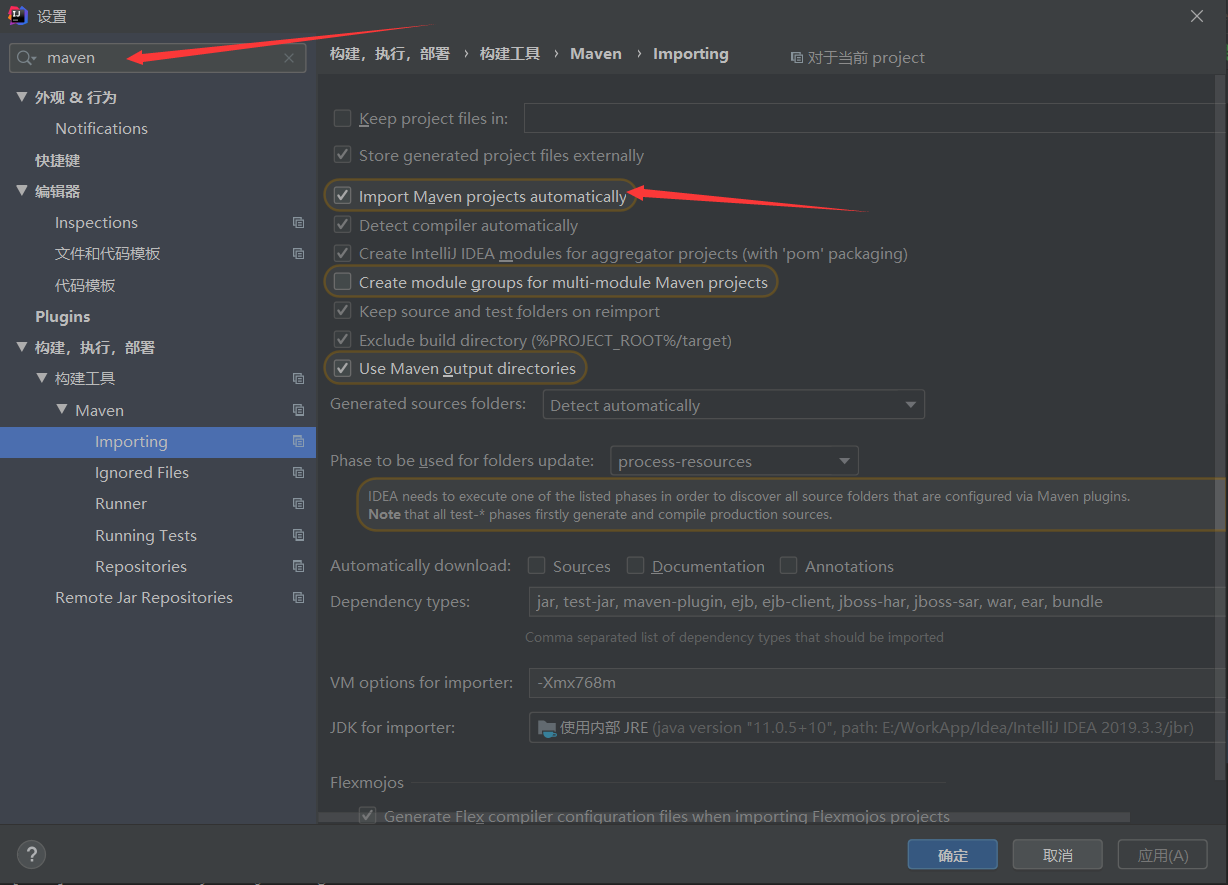This screenshot has height=885, width=1228.
Task: Enable Create module groups for multi-module Maven projects
Action: pyautogui.click(x=342, y=282)
